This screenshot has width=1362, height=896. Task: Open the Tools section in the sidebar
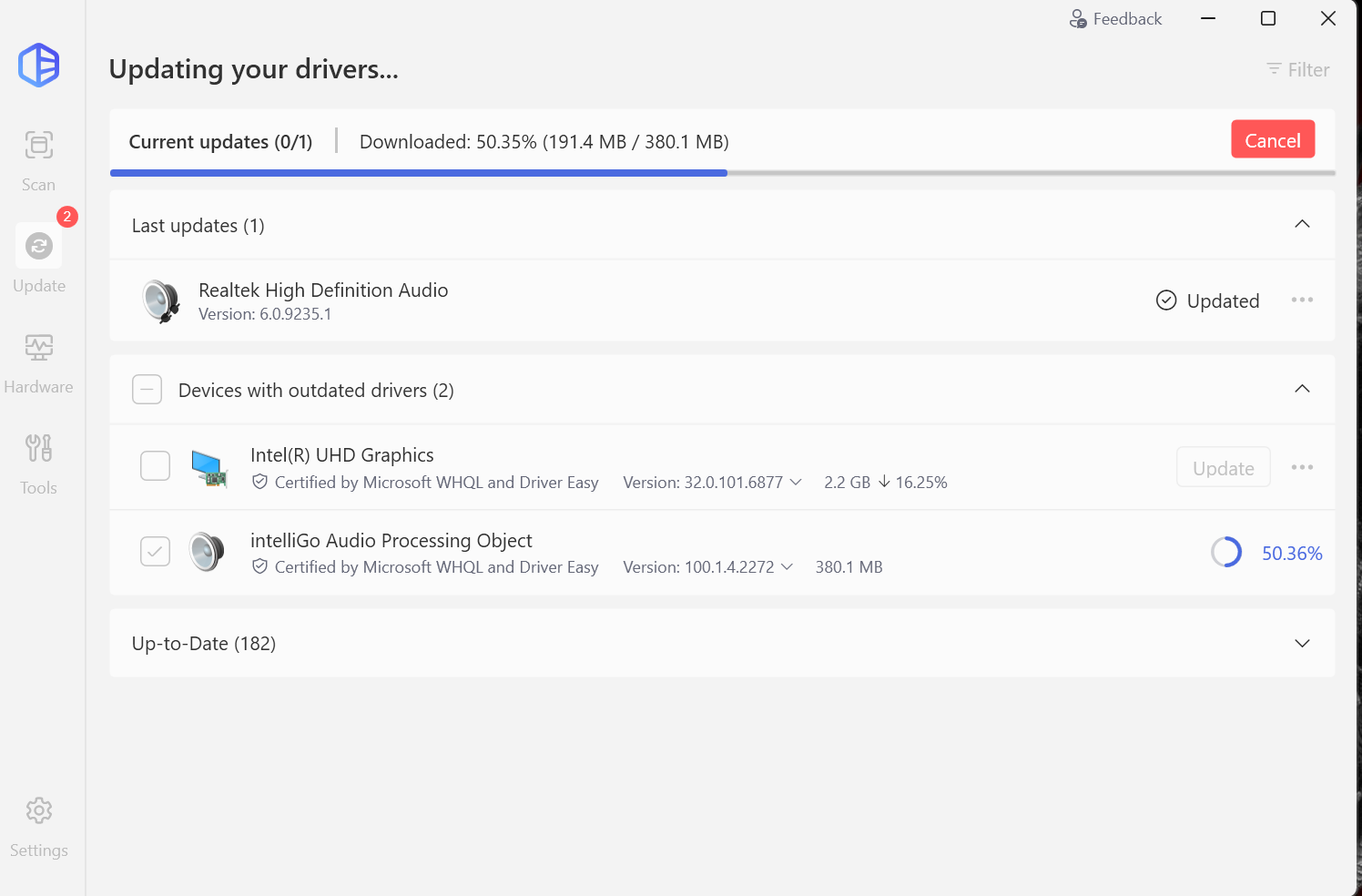pos(39,463)
